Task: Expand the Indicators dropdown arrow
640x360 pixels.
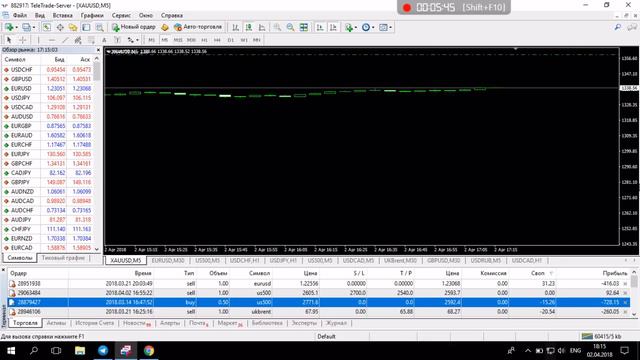Action: click(356, 27)
